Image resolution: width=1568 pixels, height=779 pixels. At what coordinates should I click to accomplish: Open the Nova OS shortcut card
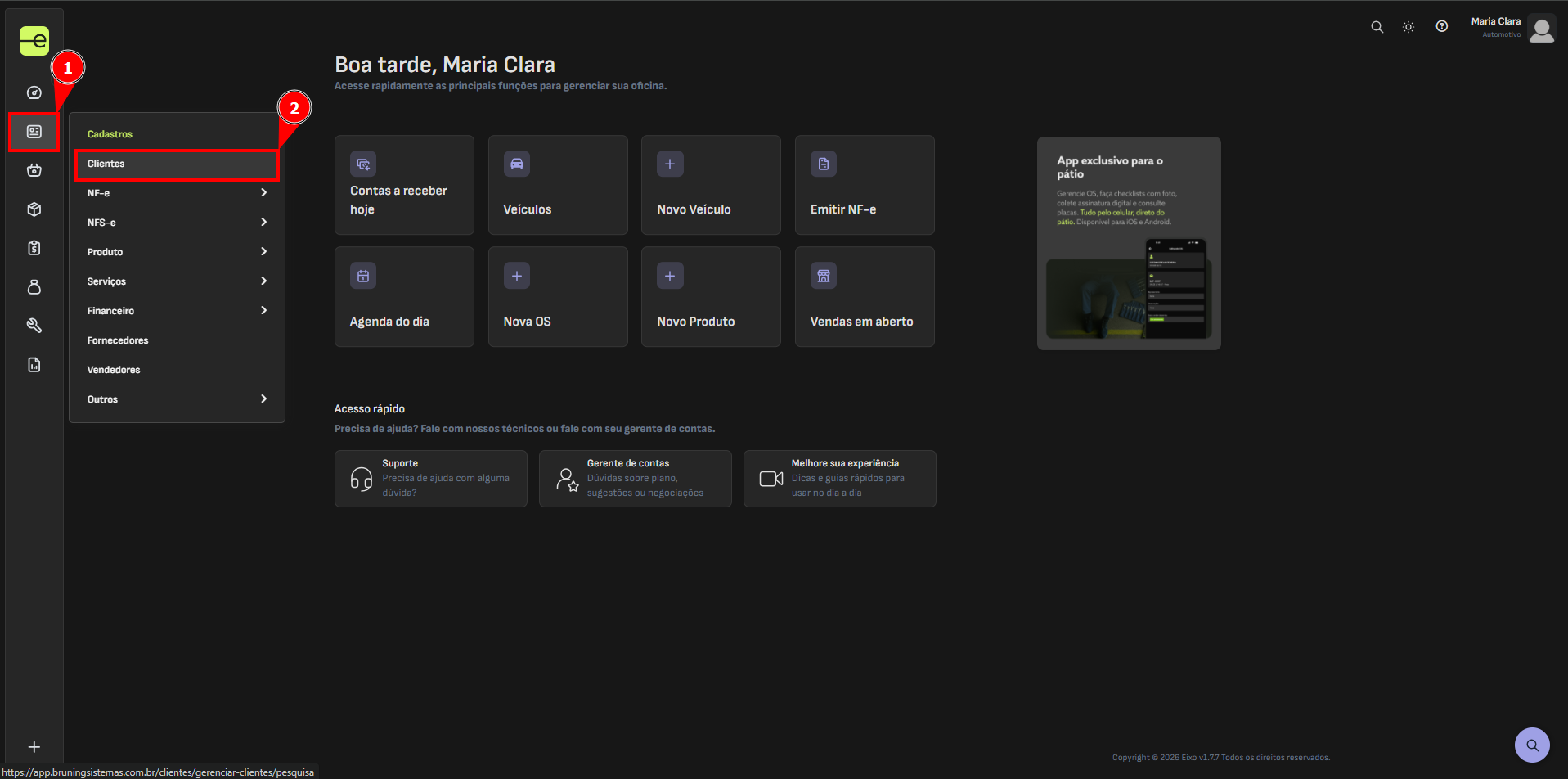tap(558, 297)
